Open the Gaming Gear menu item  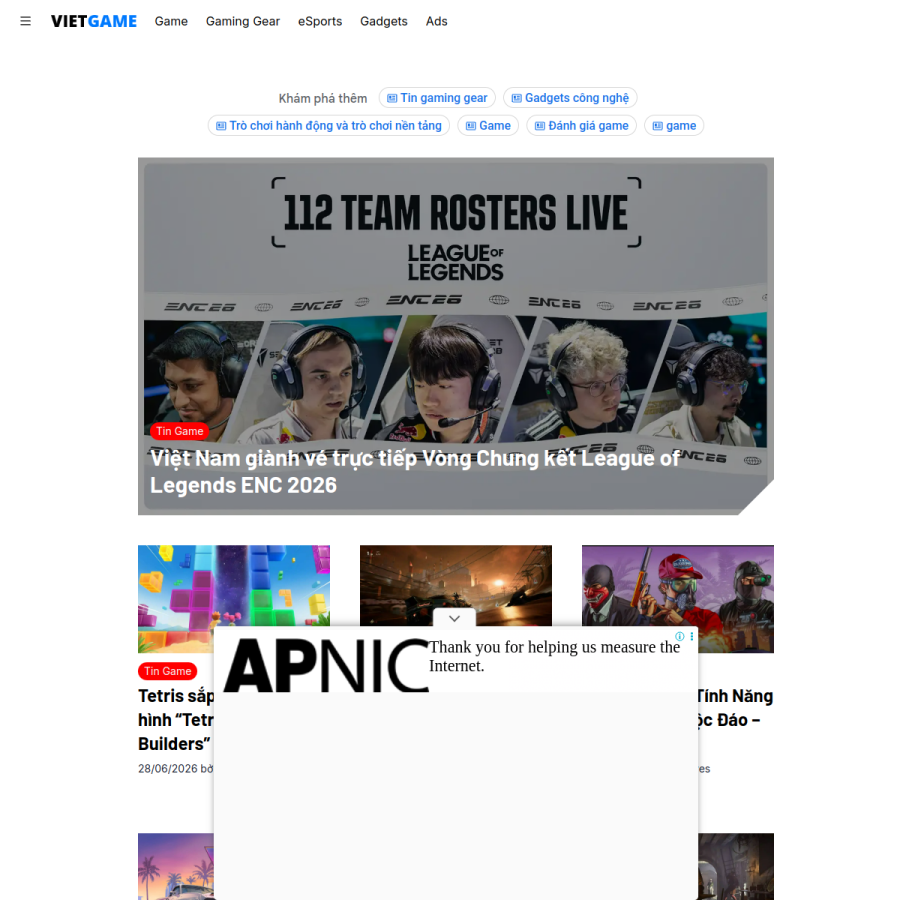point(243,21)
